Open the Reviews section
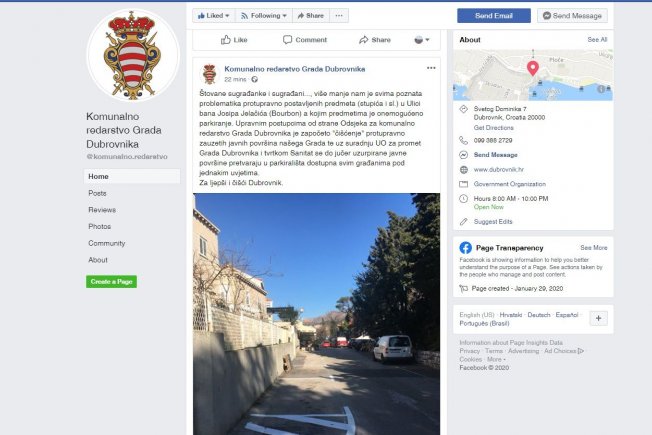The width and height of the screenshot is (652, 435). point(102,210)
